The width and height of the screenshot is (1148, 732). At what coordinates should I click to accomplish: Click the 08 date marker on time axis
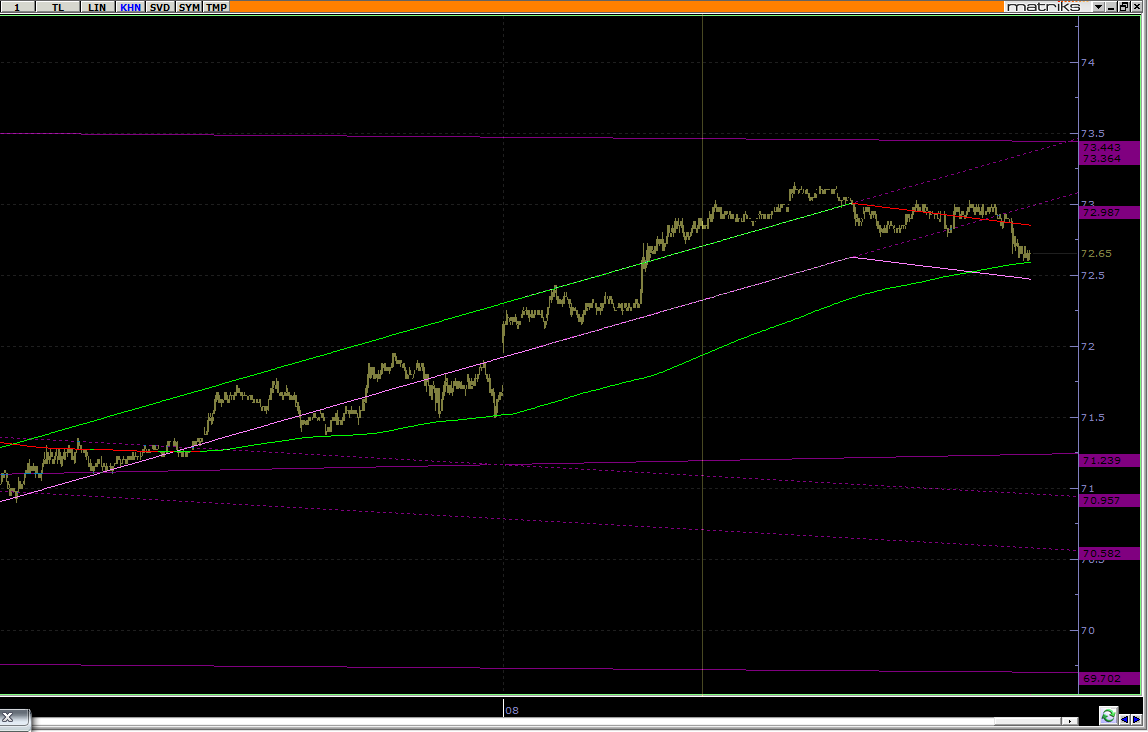(512, 710)
